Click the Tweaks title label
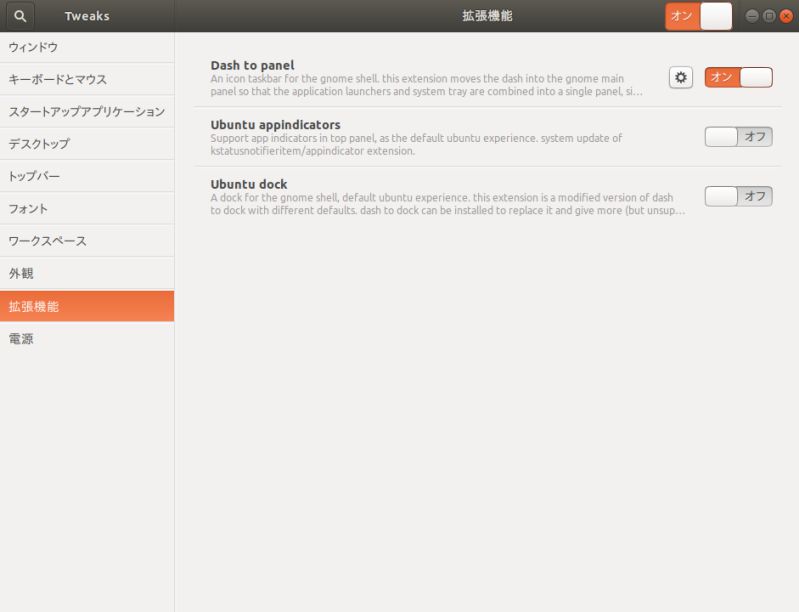799x612 pixels. pos(87,16)
